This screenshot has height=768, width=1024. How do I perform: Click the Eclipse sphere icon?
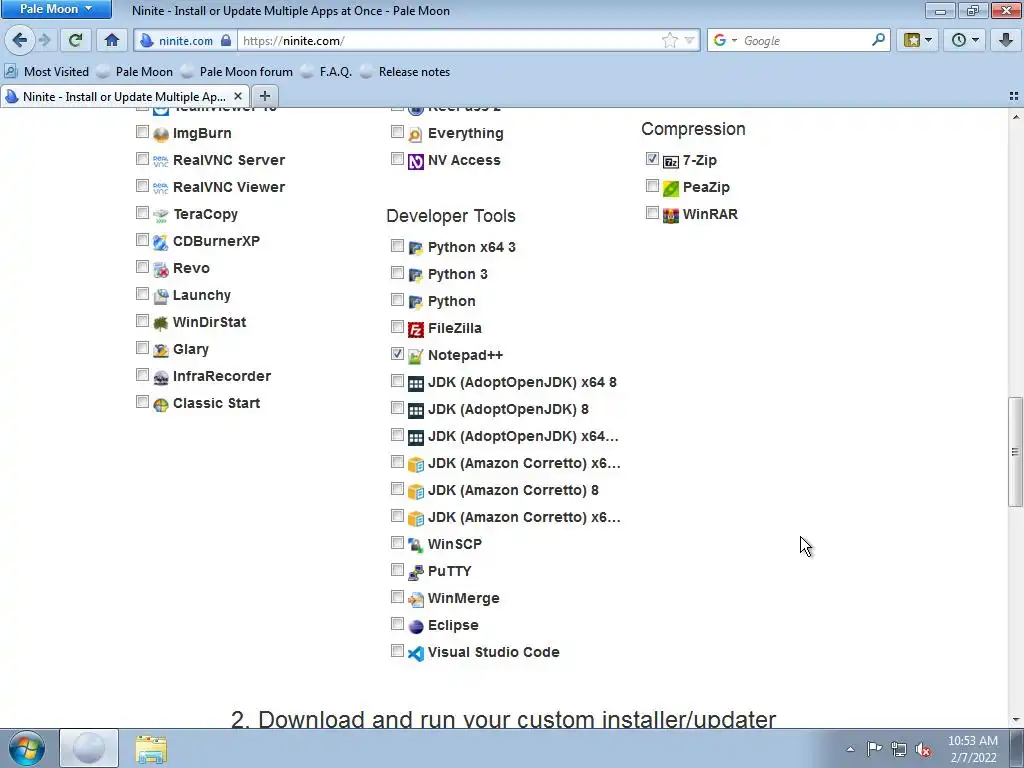pyautogui.click(x=415, y=626)
